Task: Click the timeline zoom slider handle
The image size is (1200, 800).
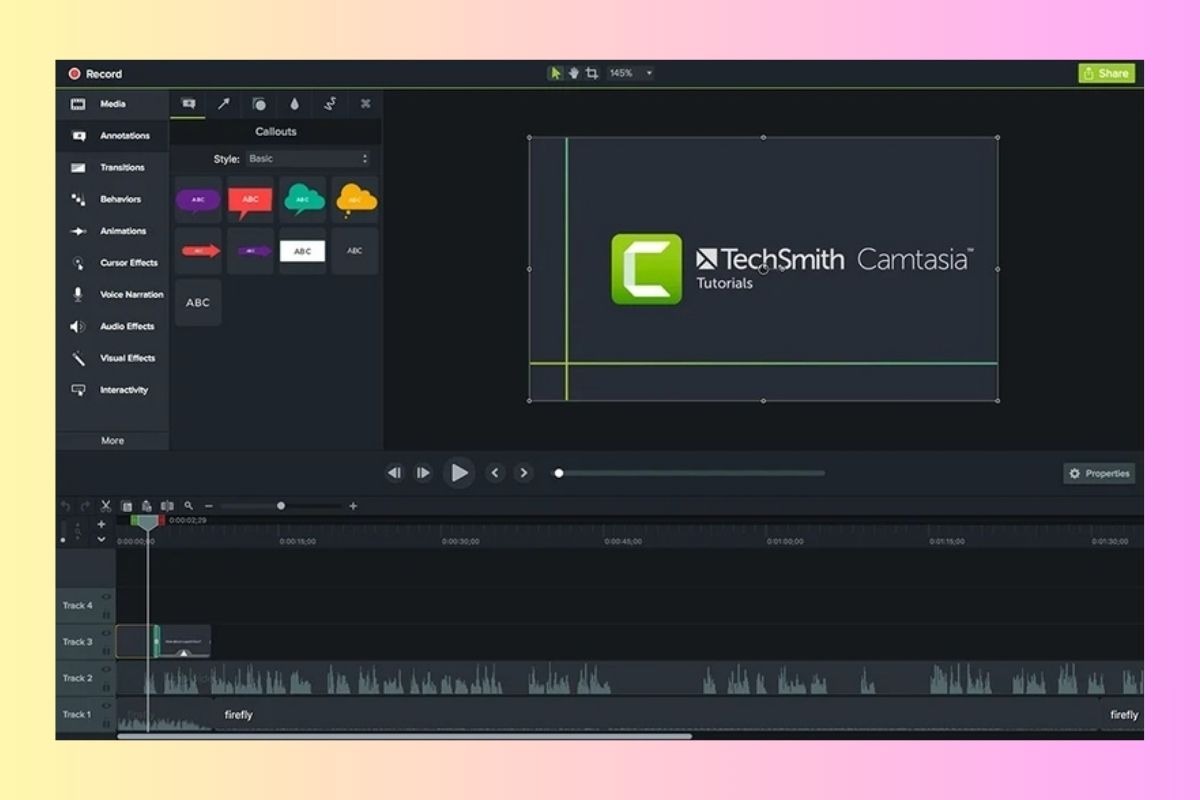Action: pyautogui.click(x=281, y=506)
